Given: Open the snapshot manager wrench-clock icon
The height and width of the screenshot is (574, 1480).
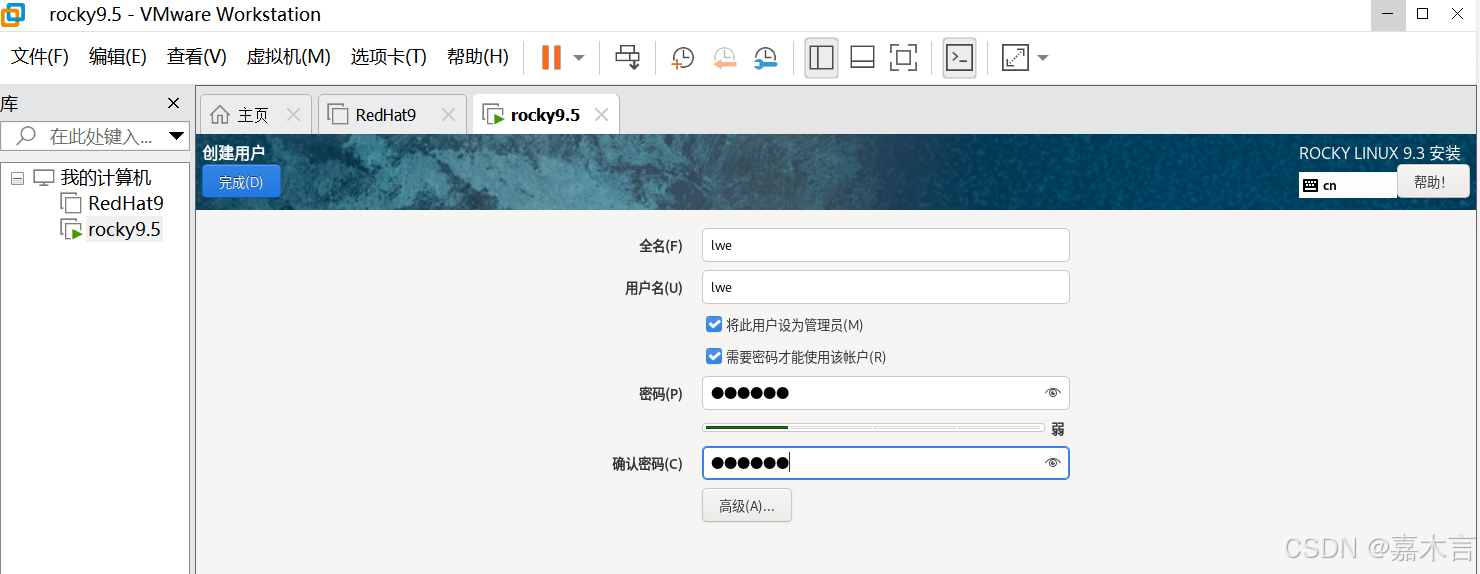Looking at the screenshot, I should coord(765,58).
